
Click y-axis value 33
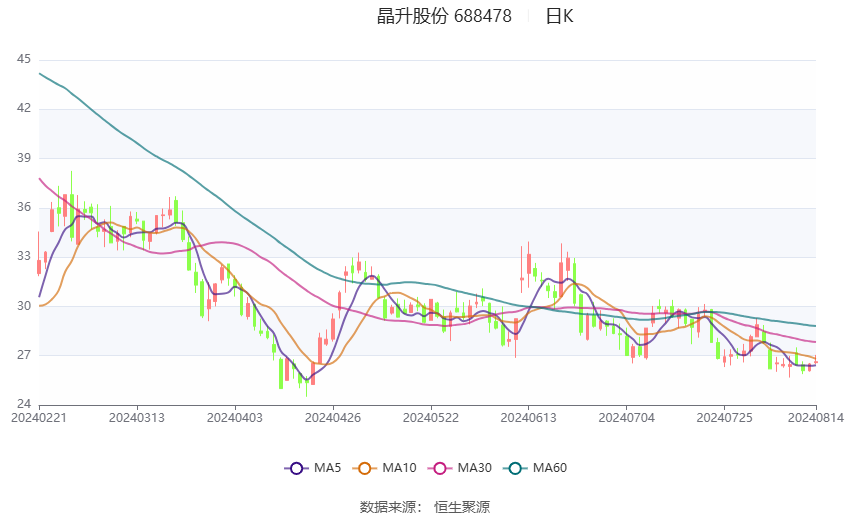[24, 256]
